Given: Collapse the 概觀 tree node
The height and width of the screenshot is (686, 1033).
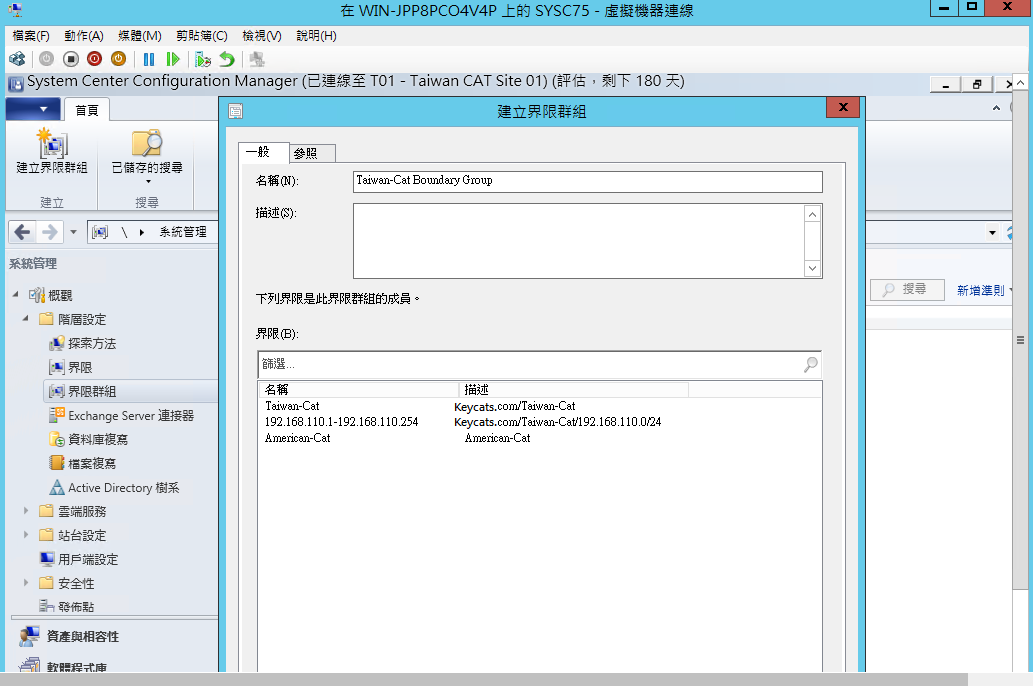Looking at the screenshot, I should point(15,295).
